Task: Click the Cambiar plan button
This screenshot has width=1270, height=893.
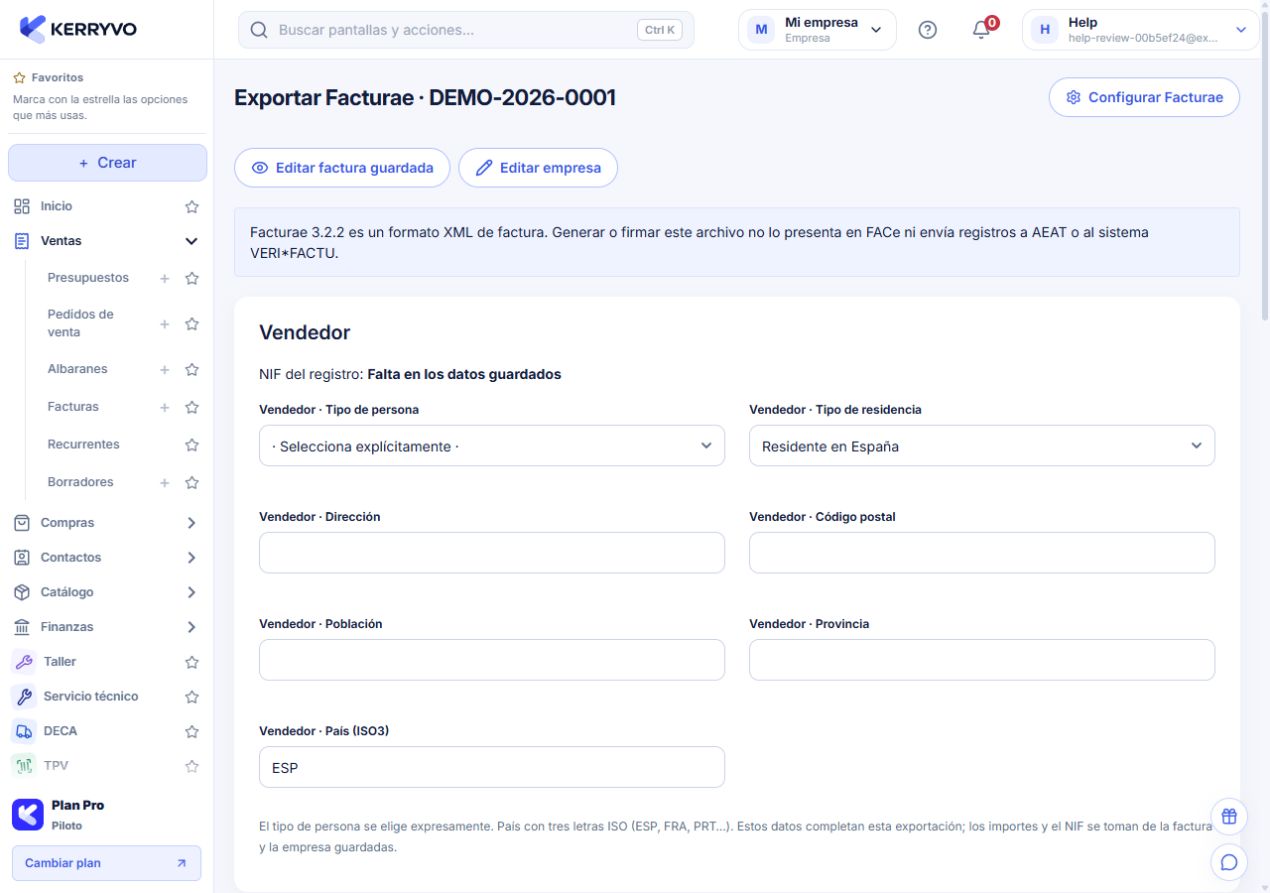Action: [x=106, y=863]
